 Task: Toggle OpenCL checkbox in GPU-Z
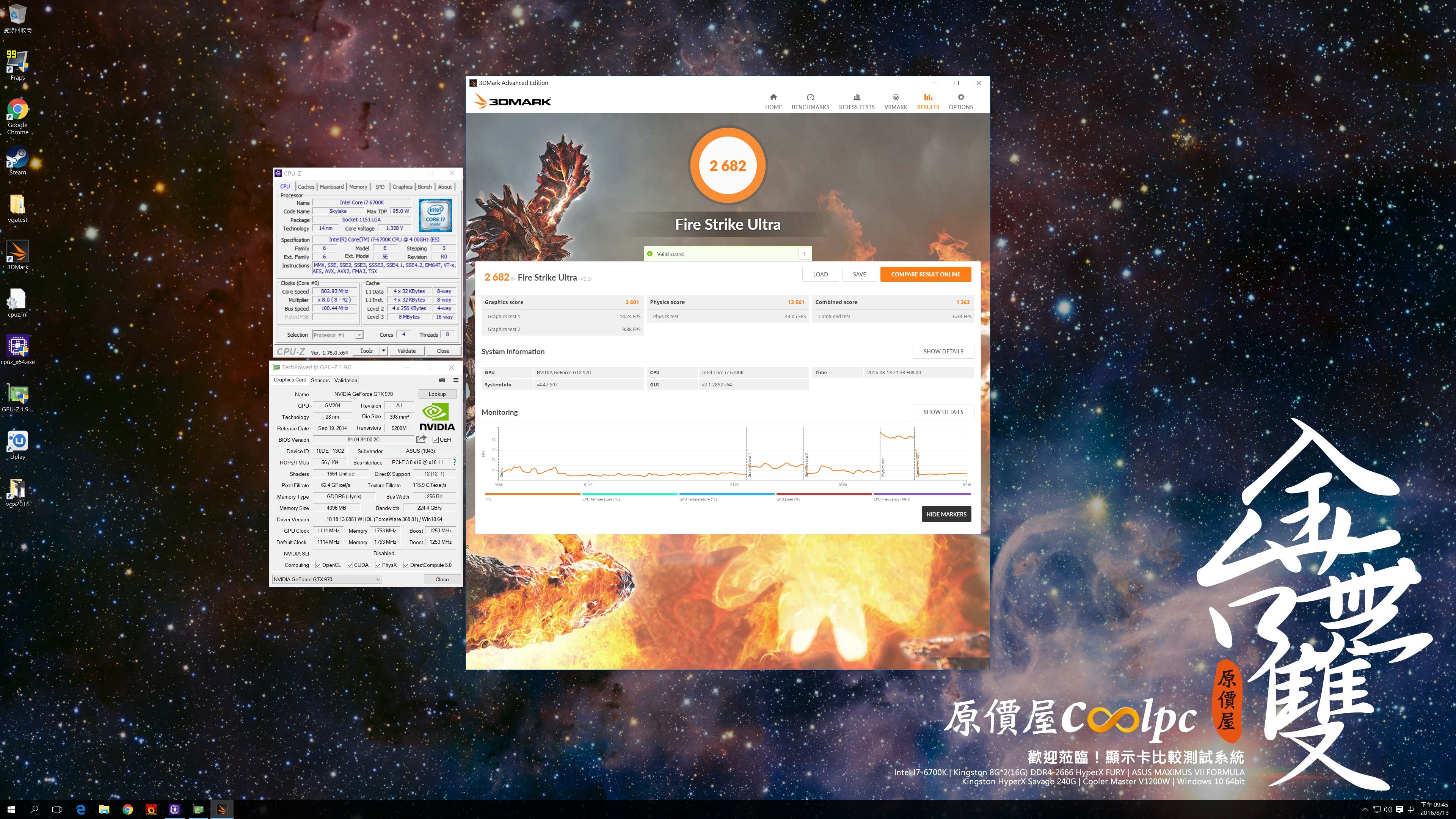coord(318,565)
